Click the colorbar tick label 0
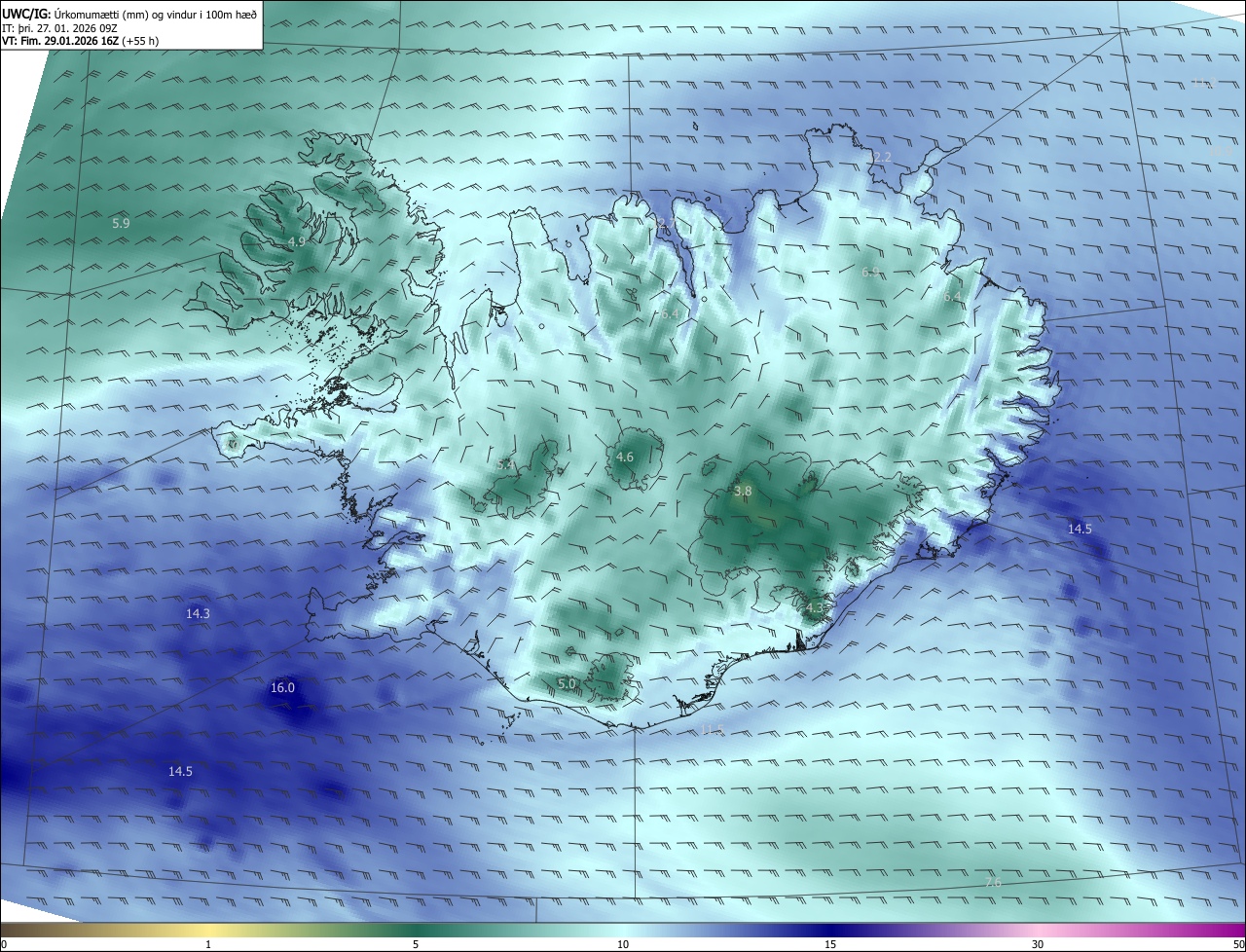The image size is (1246, 952). (x=4, y=945)
